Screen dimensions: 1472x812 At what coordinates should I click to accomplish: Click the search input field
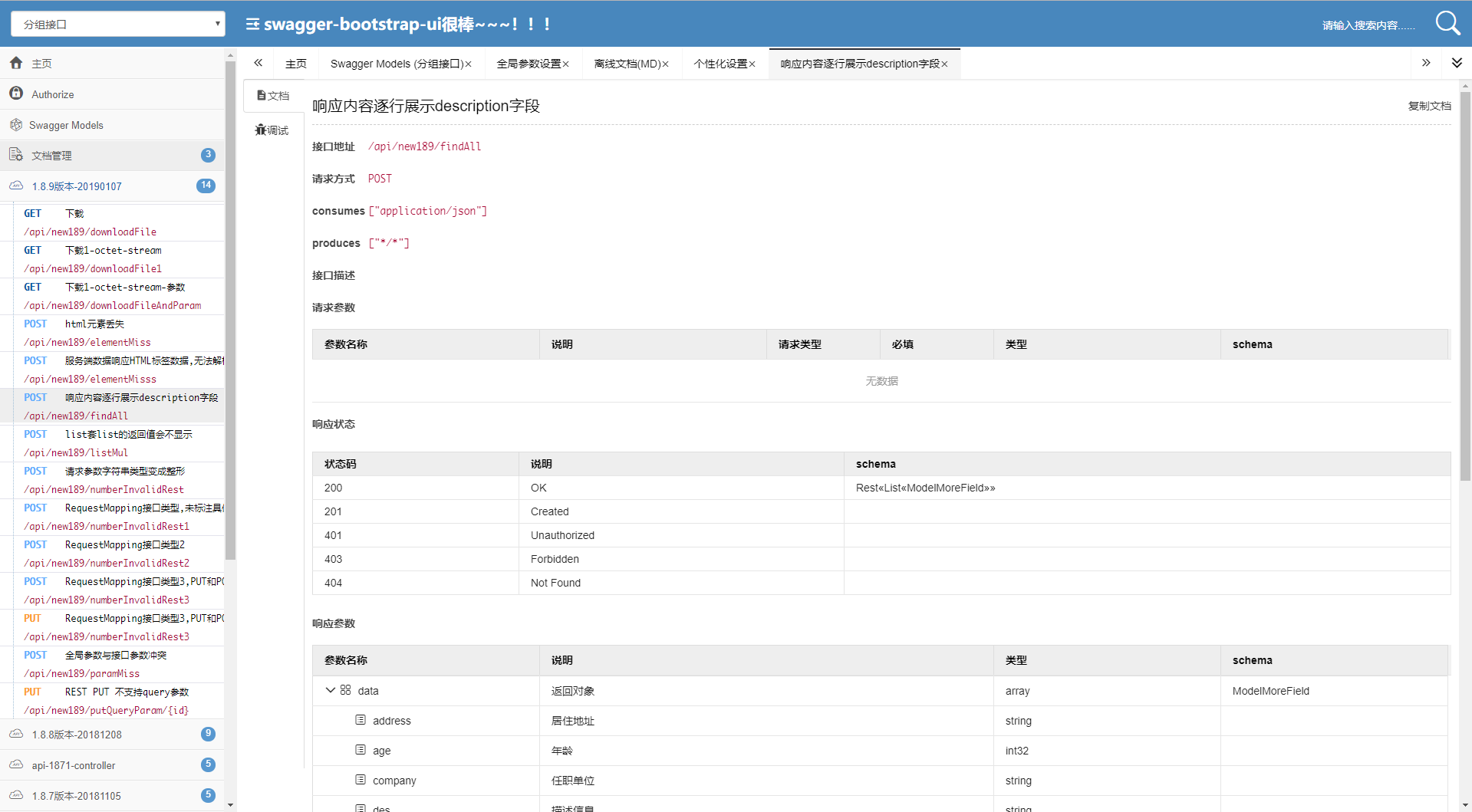tap(1369, 25)
